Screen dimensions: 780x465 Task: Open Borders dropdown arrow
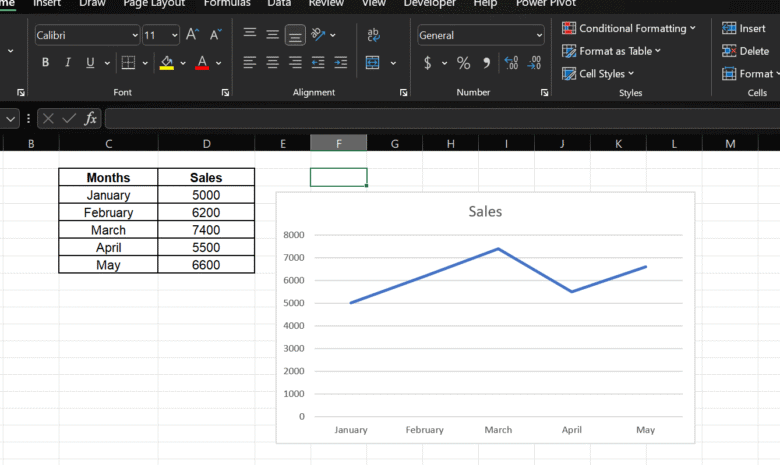click(145, 63)
